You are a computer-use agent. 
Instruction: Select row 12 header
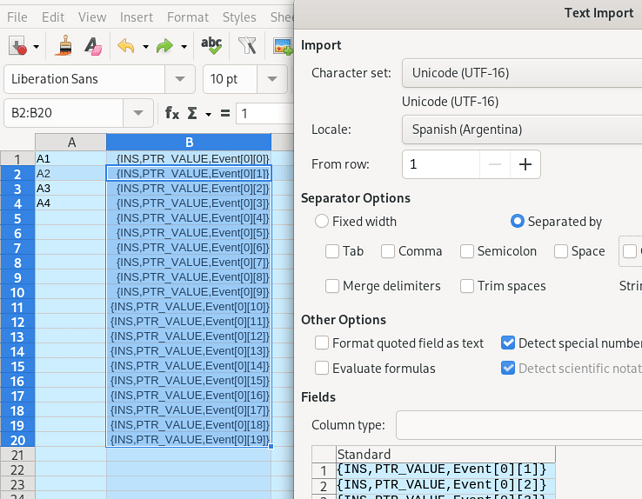click(x=17, y=322)
